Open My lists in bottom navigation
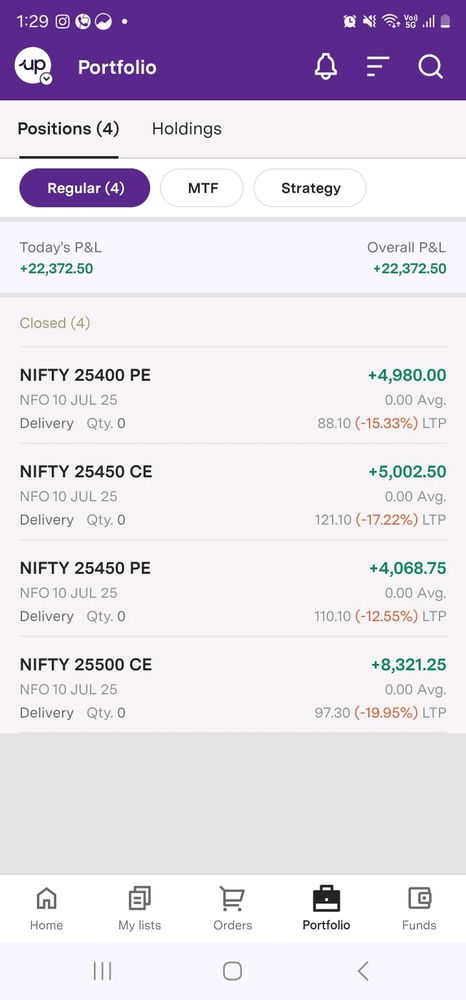 coord(140,909)
